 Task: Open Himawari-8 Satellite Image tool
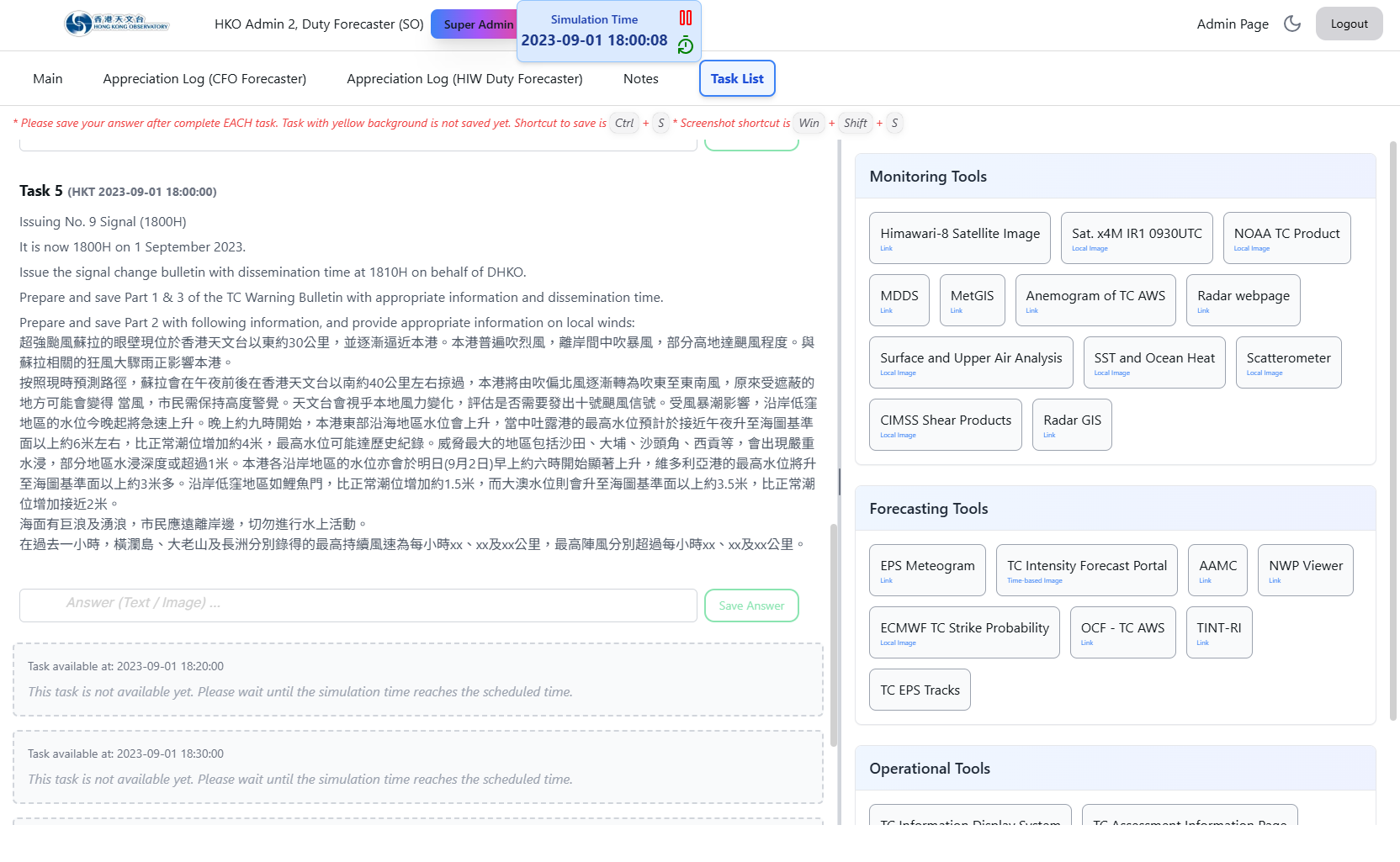click(959, 238)
